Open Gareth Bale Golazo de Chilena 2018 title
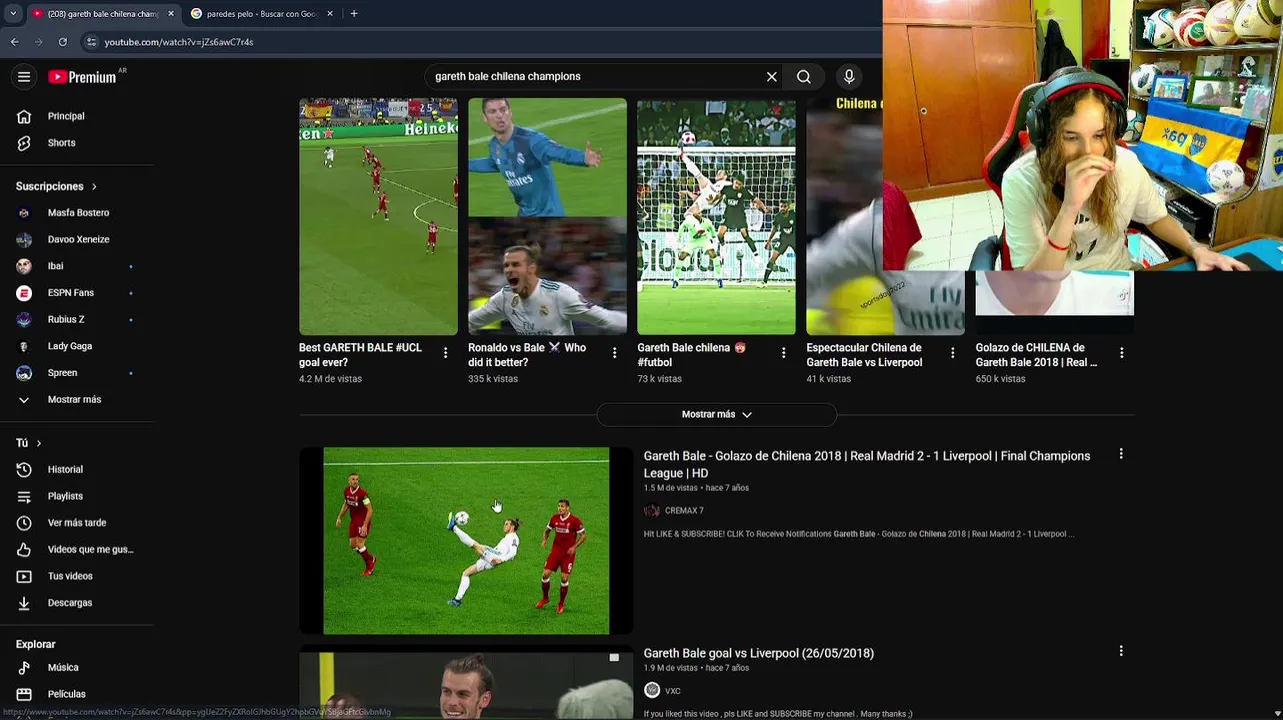The width and height of the screenshot is (1283, 720). pos(866,464)
